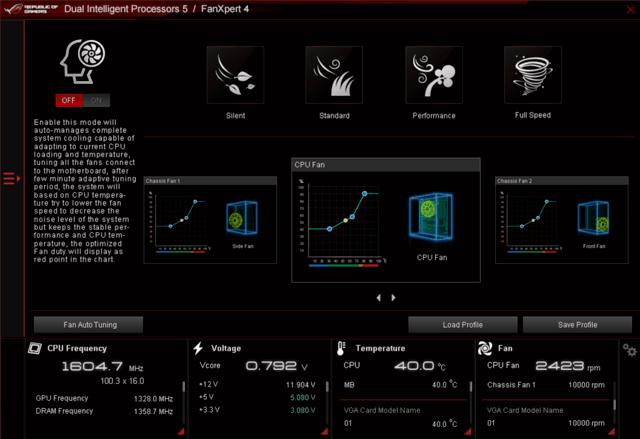Click the Fan panel fan icon

485,348
